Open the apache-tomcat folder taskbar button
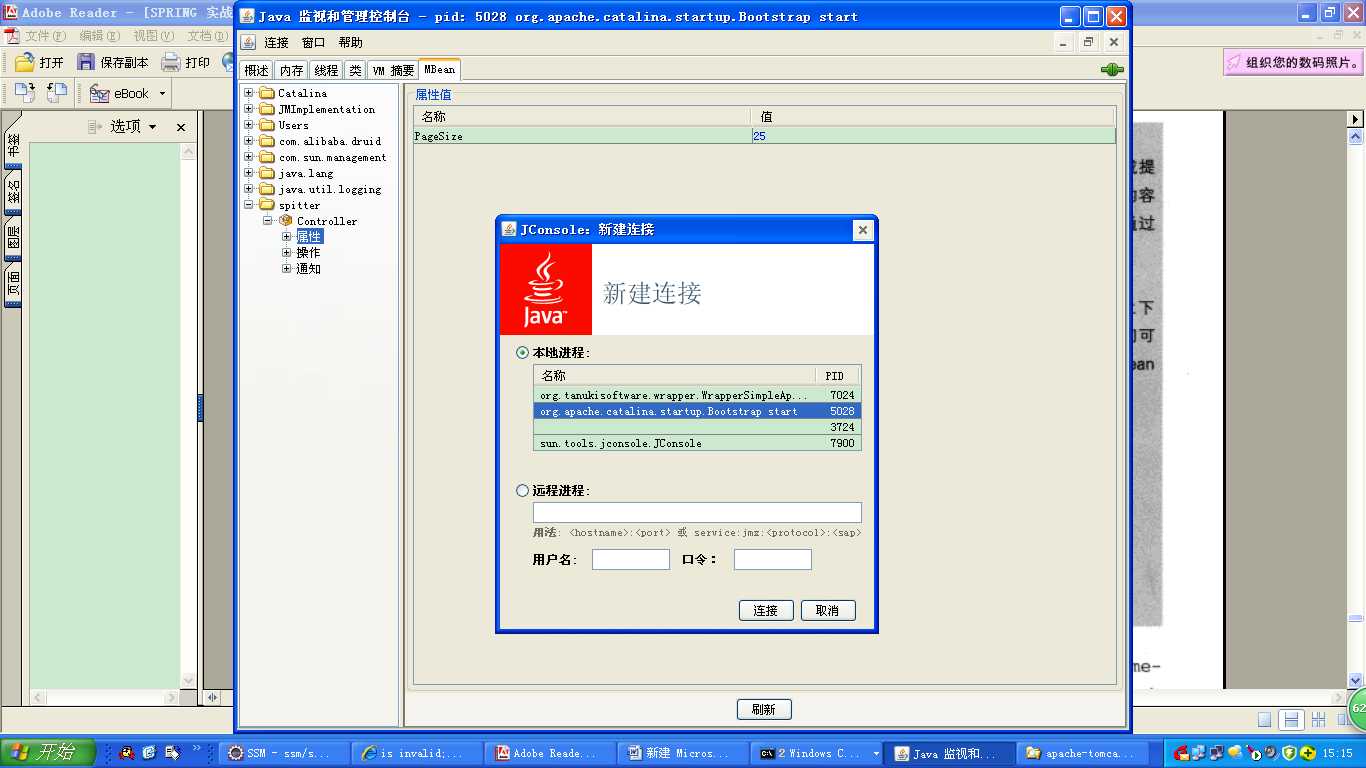The image size is (1366, 768). 1083,753
